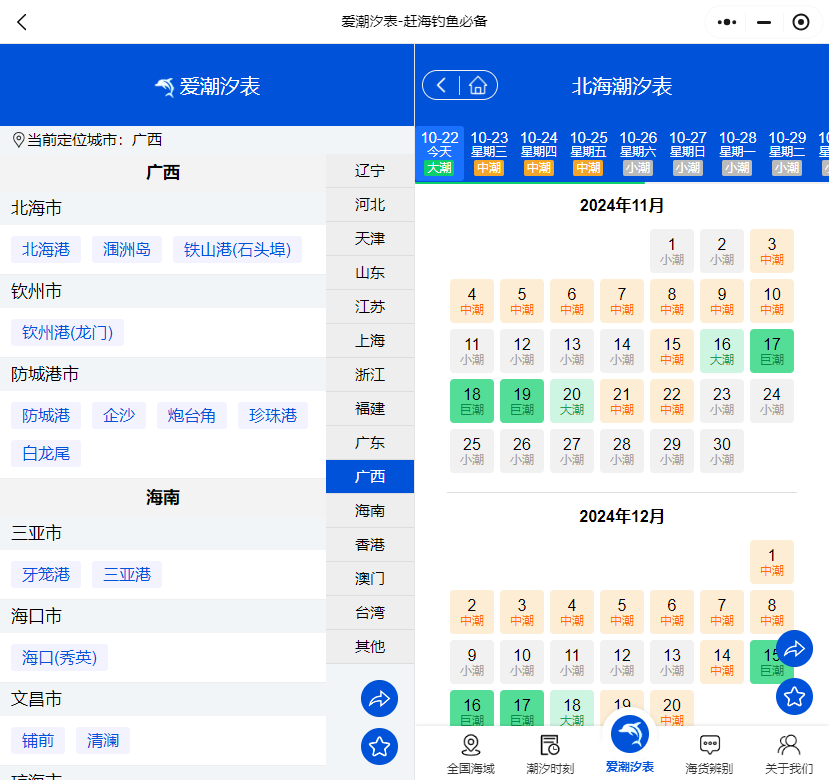This screenshot has height=780, width=829.
Task: Click the back arrow in the title bar
Action: coord(22,22)
